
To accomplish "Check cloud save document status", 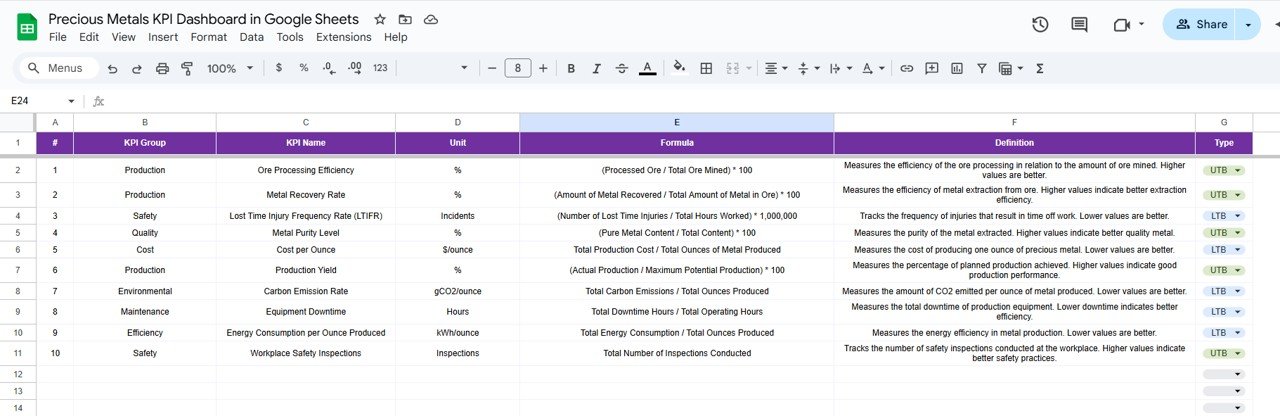I will [431, 20].
